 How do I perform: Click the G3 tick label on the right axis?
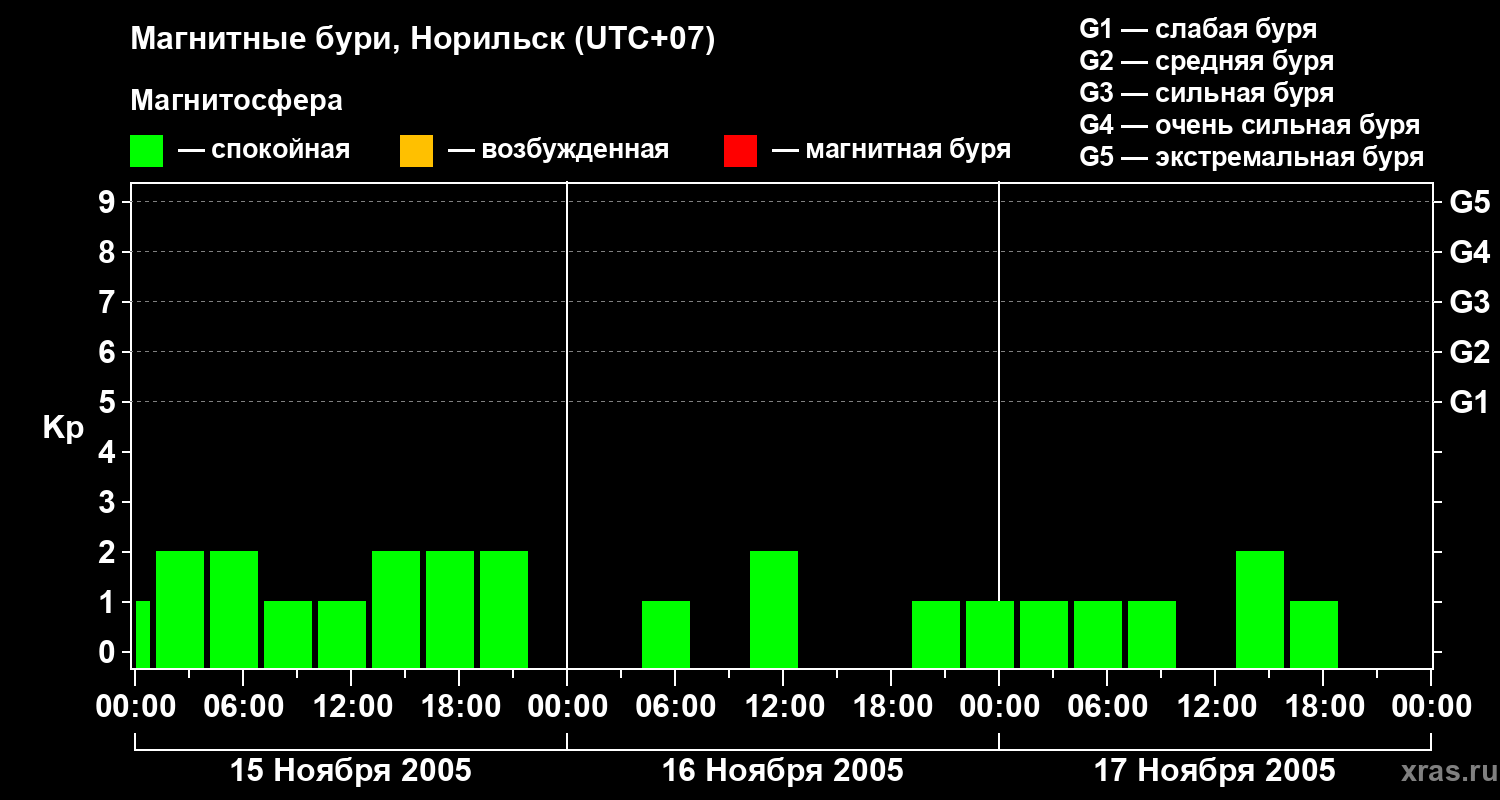[1469, 302]
